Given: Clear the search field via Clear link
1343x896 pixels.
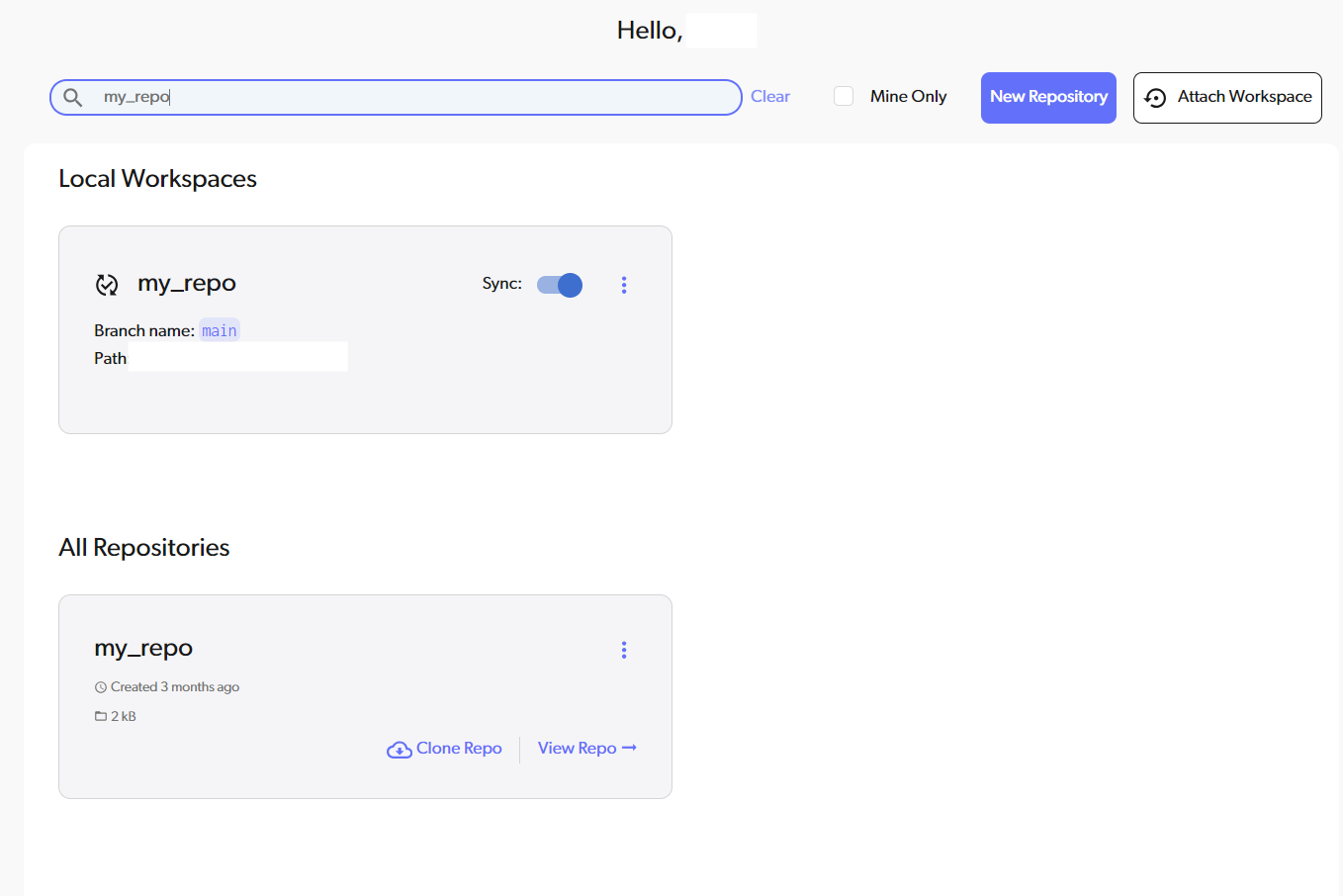Looking at the screenshot, I should (770, 96).
